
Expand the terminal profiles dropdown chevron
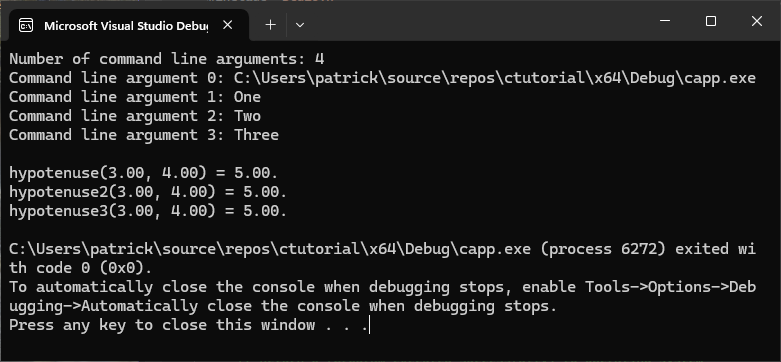(299, 24)
